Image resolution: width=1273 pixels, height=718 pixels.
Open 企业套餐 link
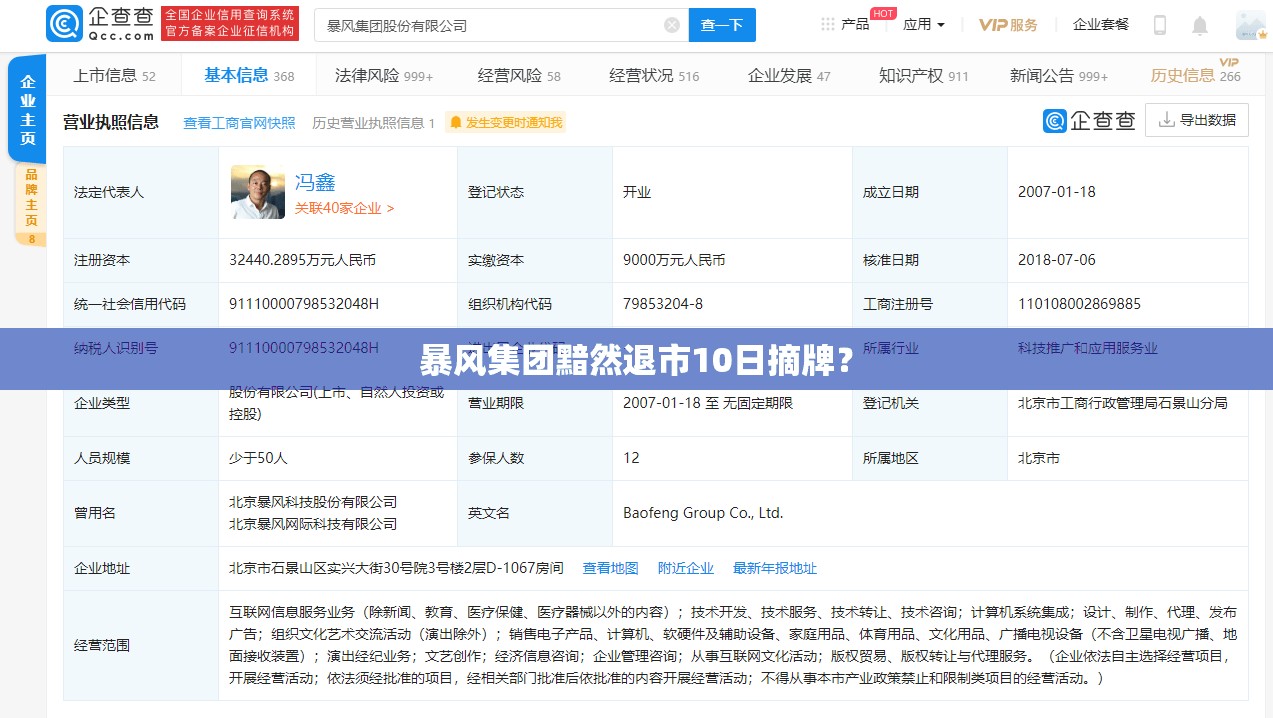pyautogui.click(x=1101, y=24)
